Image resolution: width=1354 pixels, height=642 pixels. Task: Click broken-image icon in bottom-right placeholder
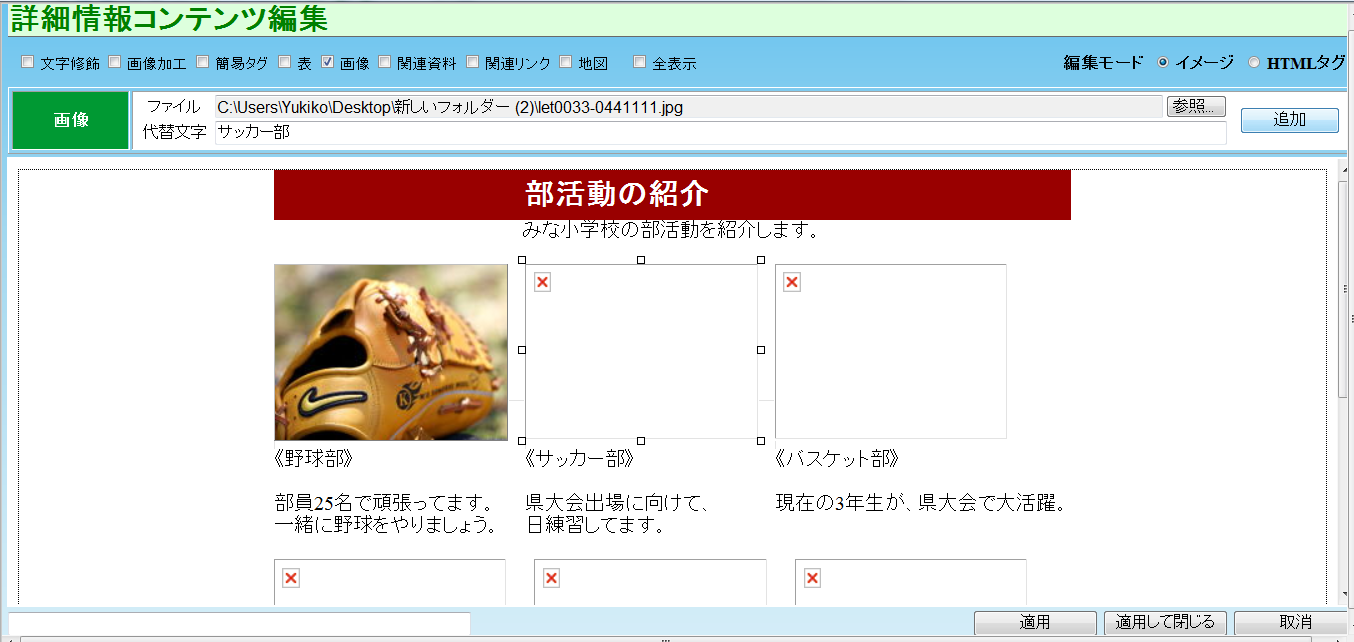coord(812,578)
